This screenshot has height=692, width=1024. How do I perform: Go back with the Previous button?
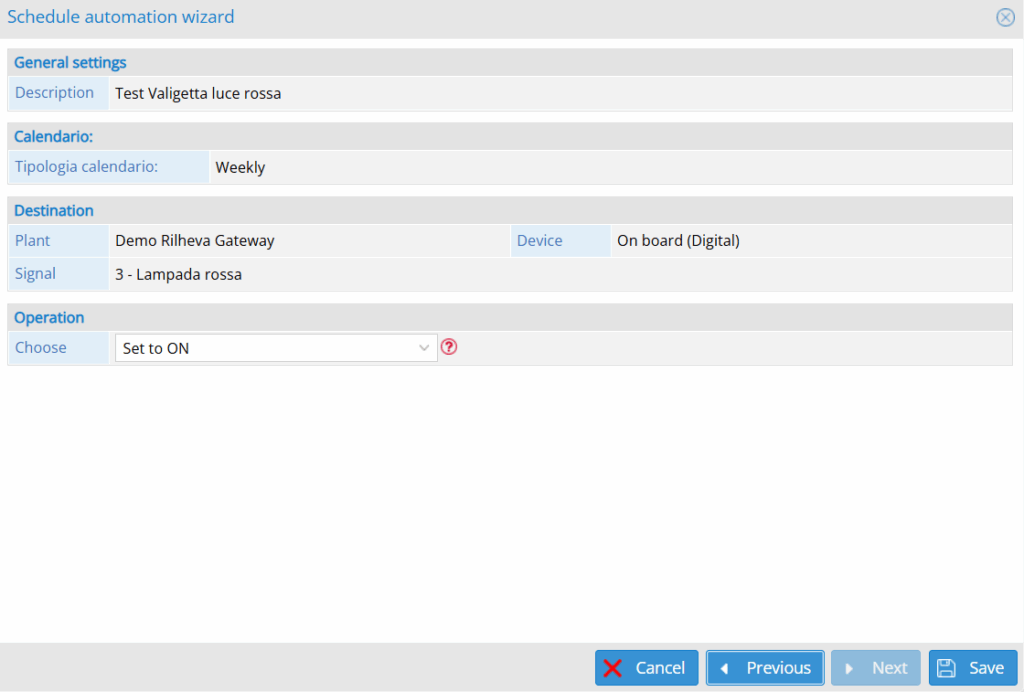pyautogui.click(x=765, y=667)
